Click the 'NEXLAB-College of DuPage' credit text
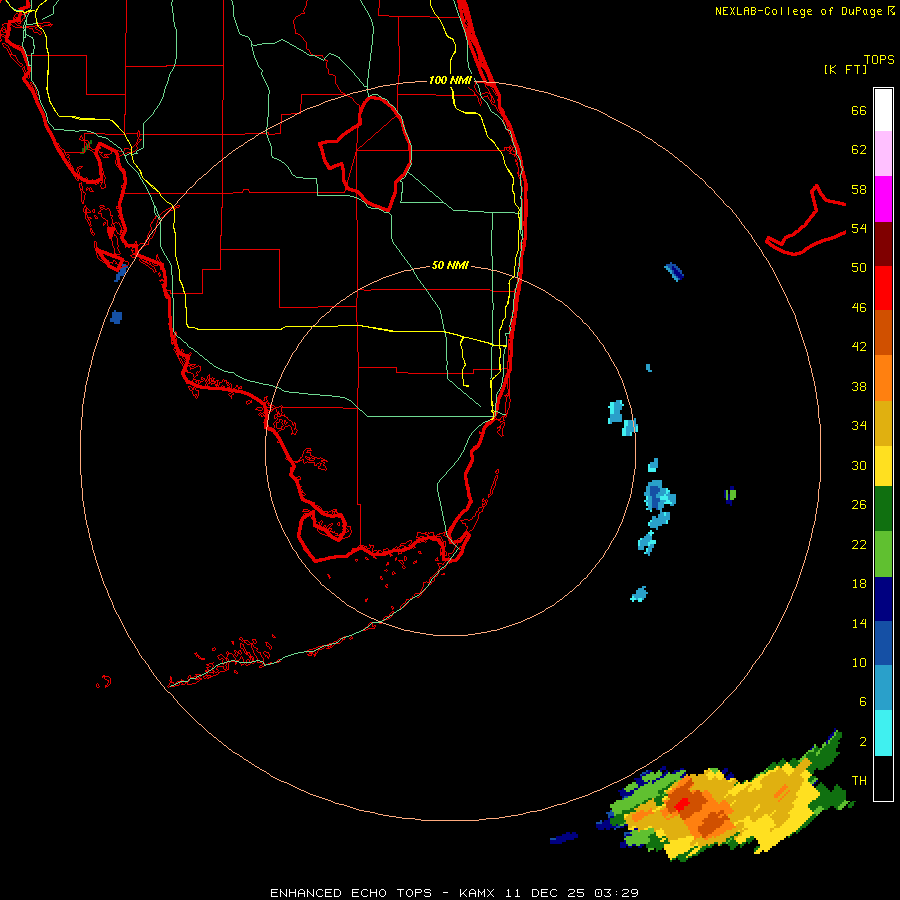Screen dimensions: 900x900 798,11
